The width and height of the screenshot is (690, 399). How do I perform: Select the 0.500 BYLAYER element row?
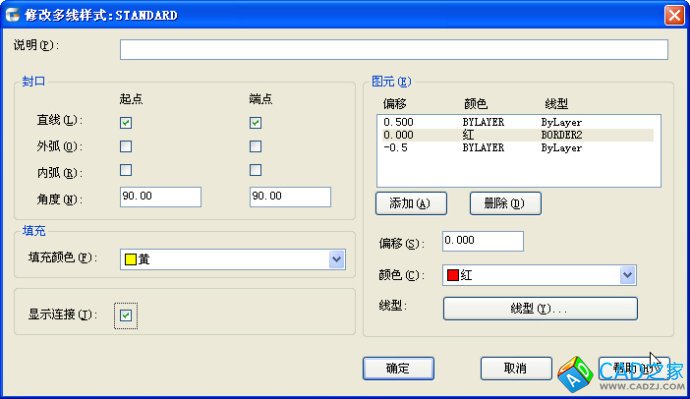point(518,122)
